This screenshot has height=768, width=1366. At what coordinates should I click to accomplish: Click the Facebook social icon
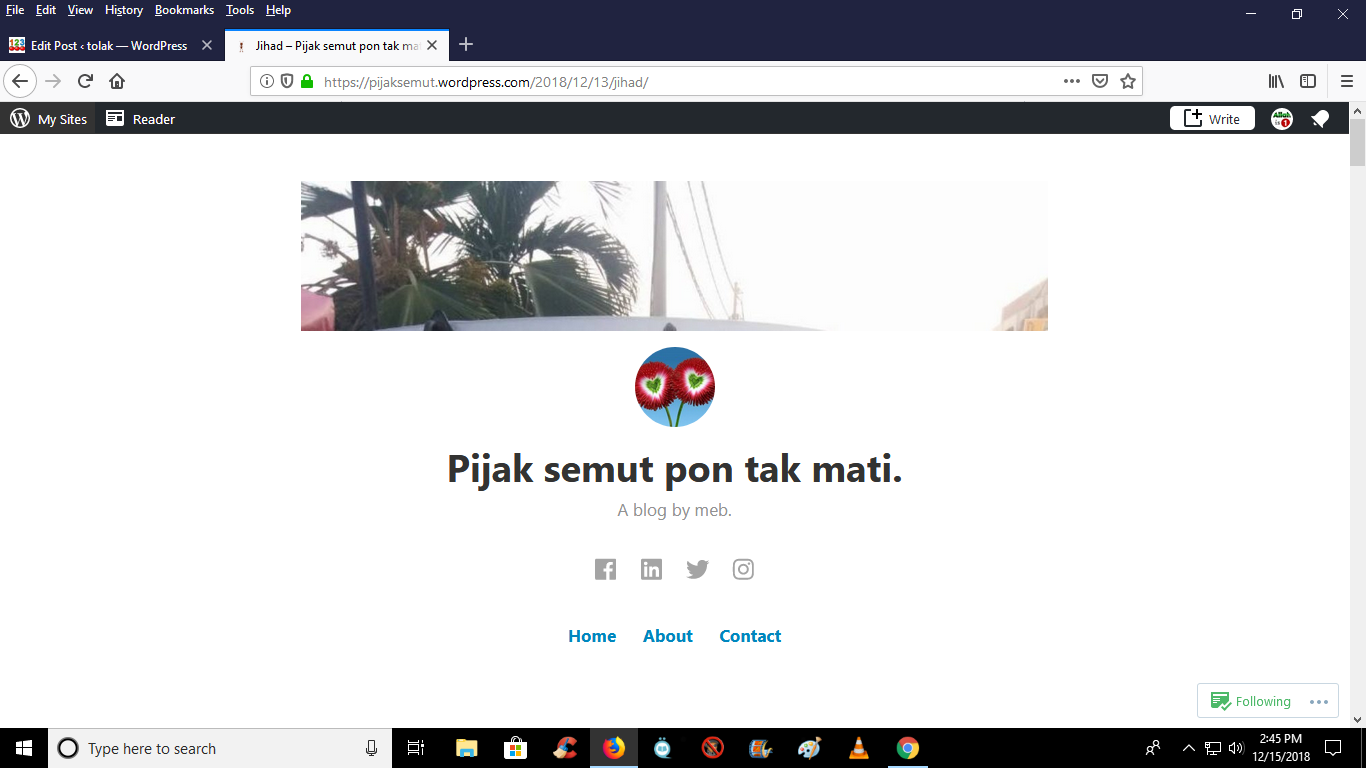click(605, 570)
